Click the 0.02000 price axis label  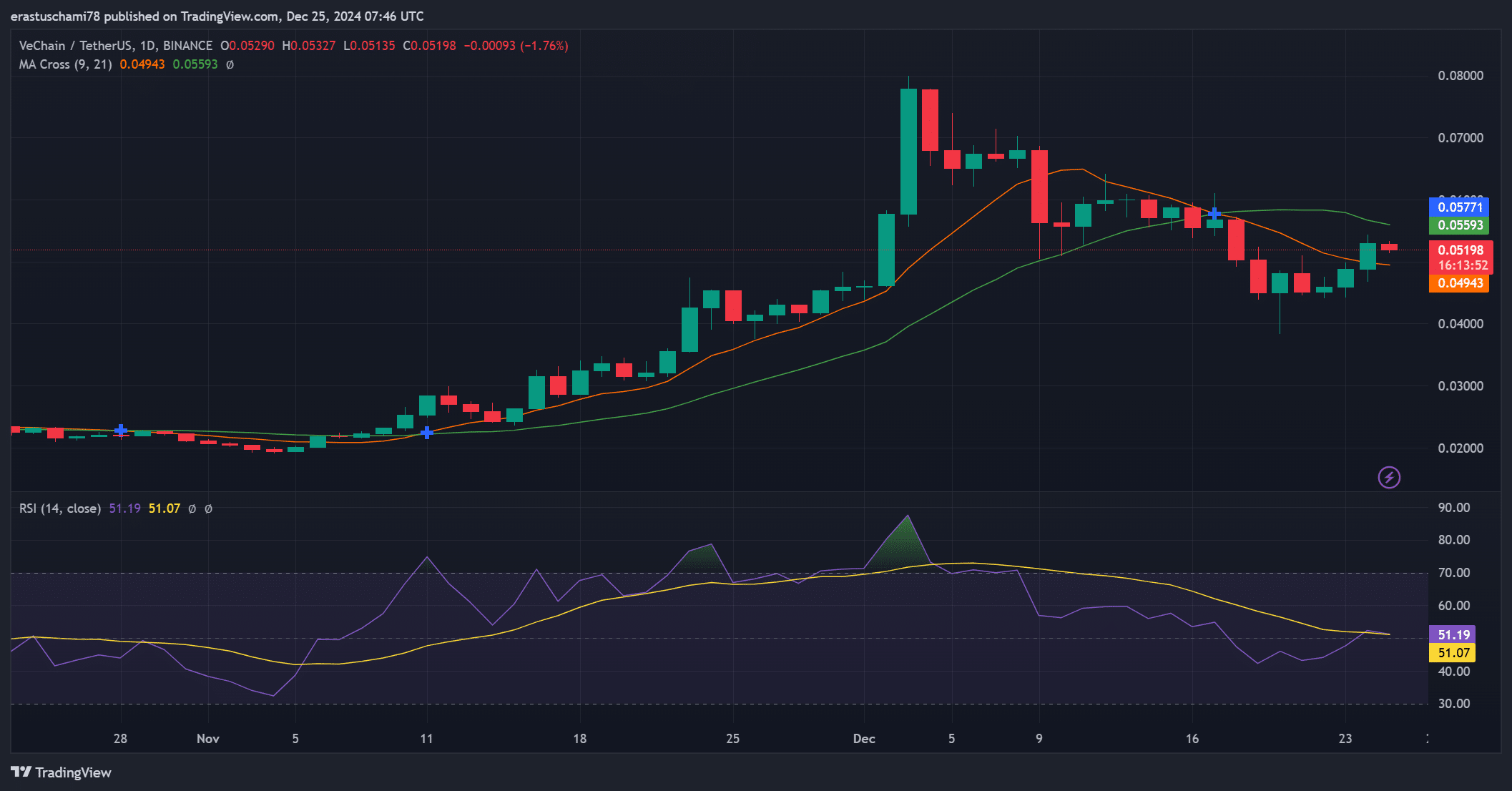click(1461, 448)
